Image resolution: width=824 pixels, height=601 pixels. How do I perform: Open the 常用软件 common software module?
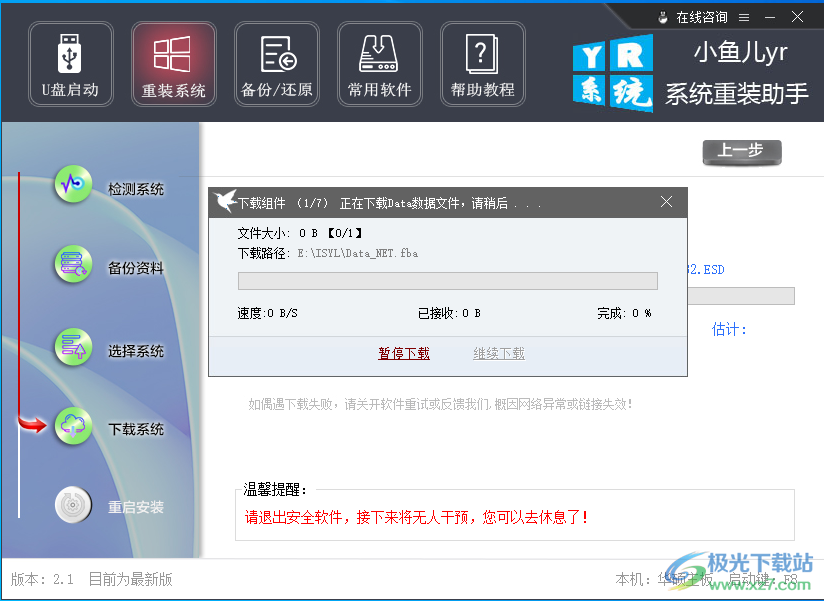point(379,63)
